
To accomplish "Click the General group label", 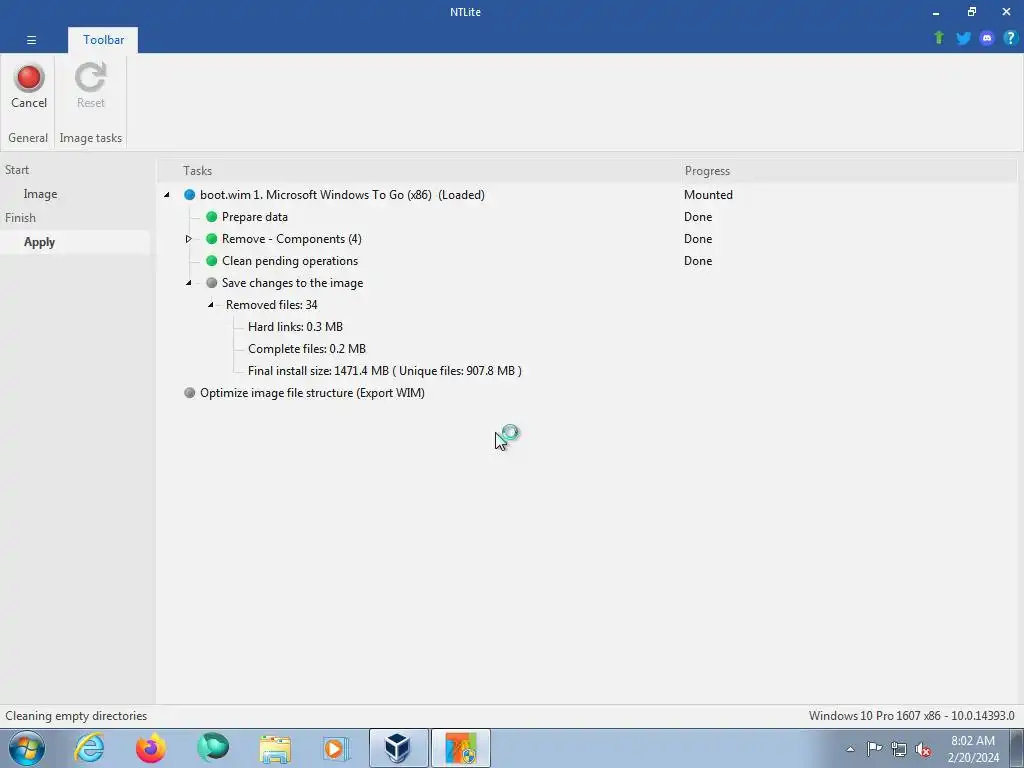I will pos(28,138).
